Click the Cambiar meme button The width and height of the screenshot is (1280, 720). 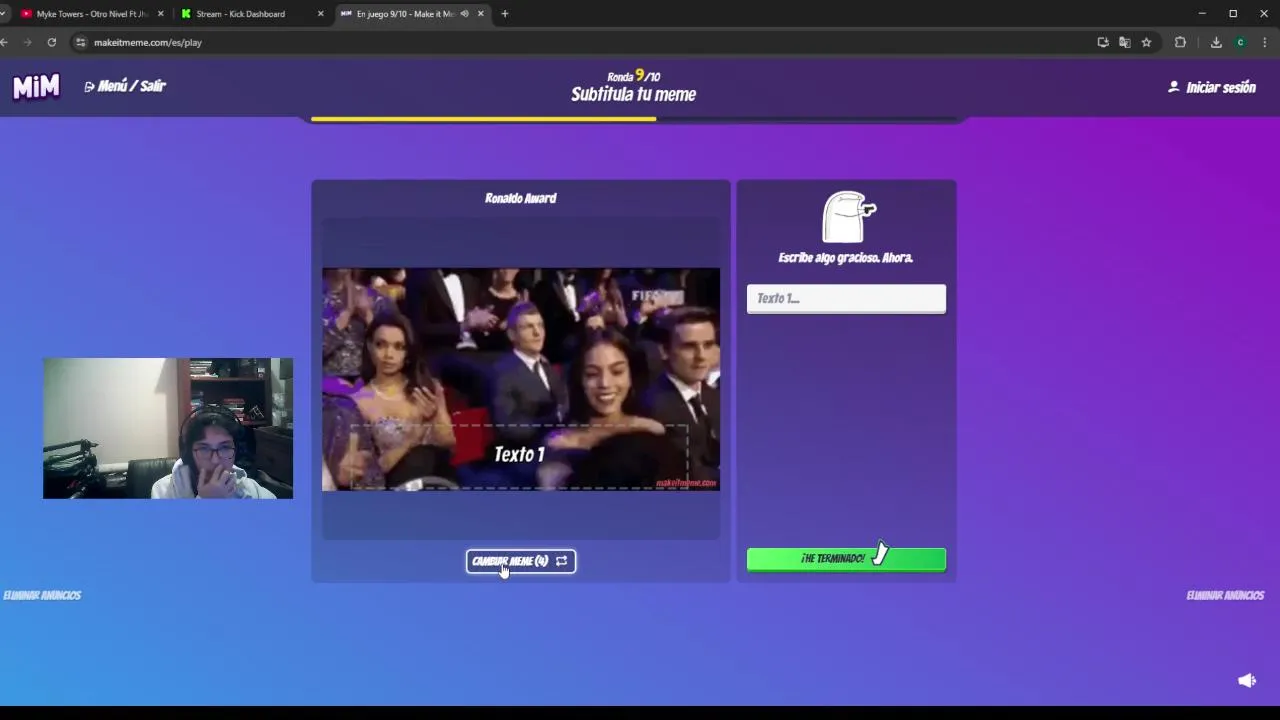tap(521, 561)
